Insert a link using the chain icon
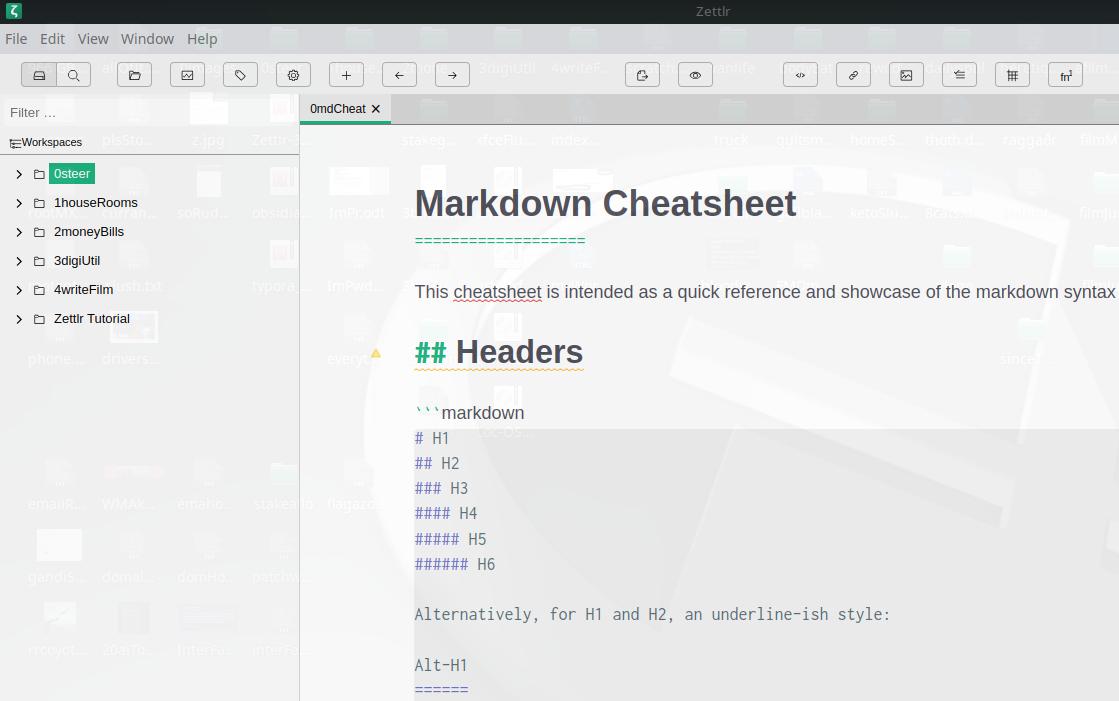Image resolution: width=1119 pixels, height=701 pixels. coord(854,75)
